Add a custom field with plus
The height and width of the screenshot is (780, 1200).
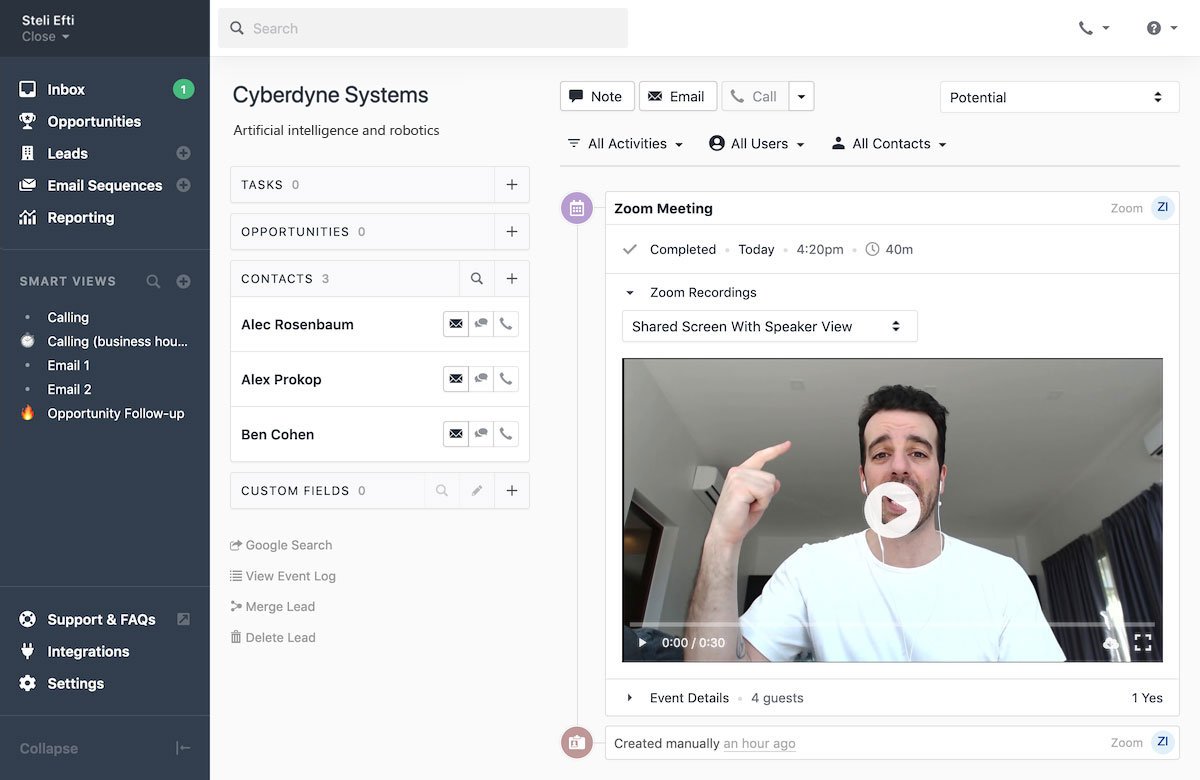pos(512,491)
